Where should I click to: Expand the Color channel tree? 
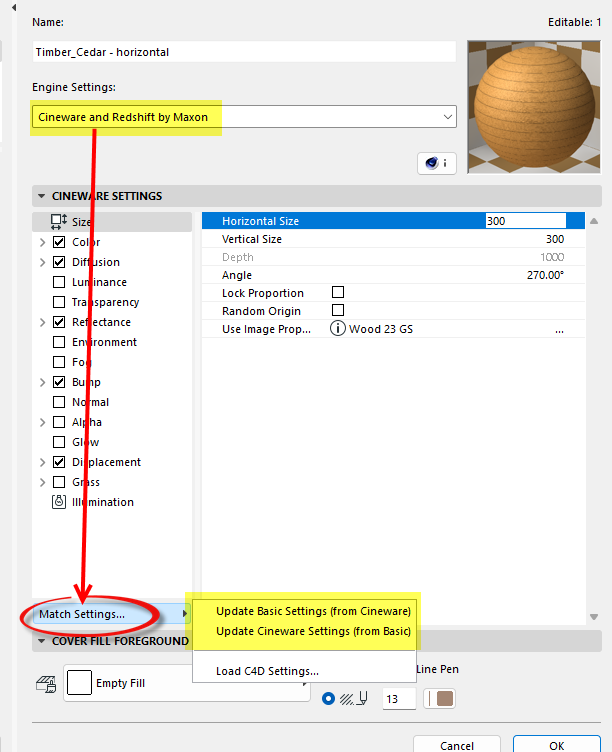(x=42, y=242)
